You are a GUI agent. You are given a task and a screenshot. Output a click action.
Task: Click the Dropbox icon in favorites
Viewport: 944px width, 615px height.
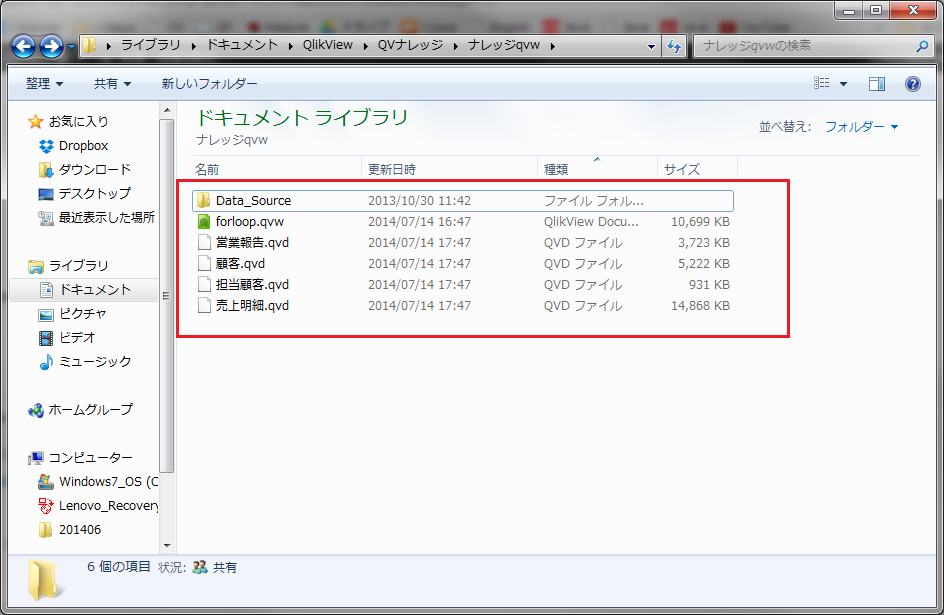click(x=46, y=146)
